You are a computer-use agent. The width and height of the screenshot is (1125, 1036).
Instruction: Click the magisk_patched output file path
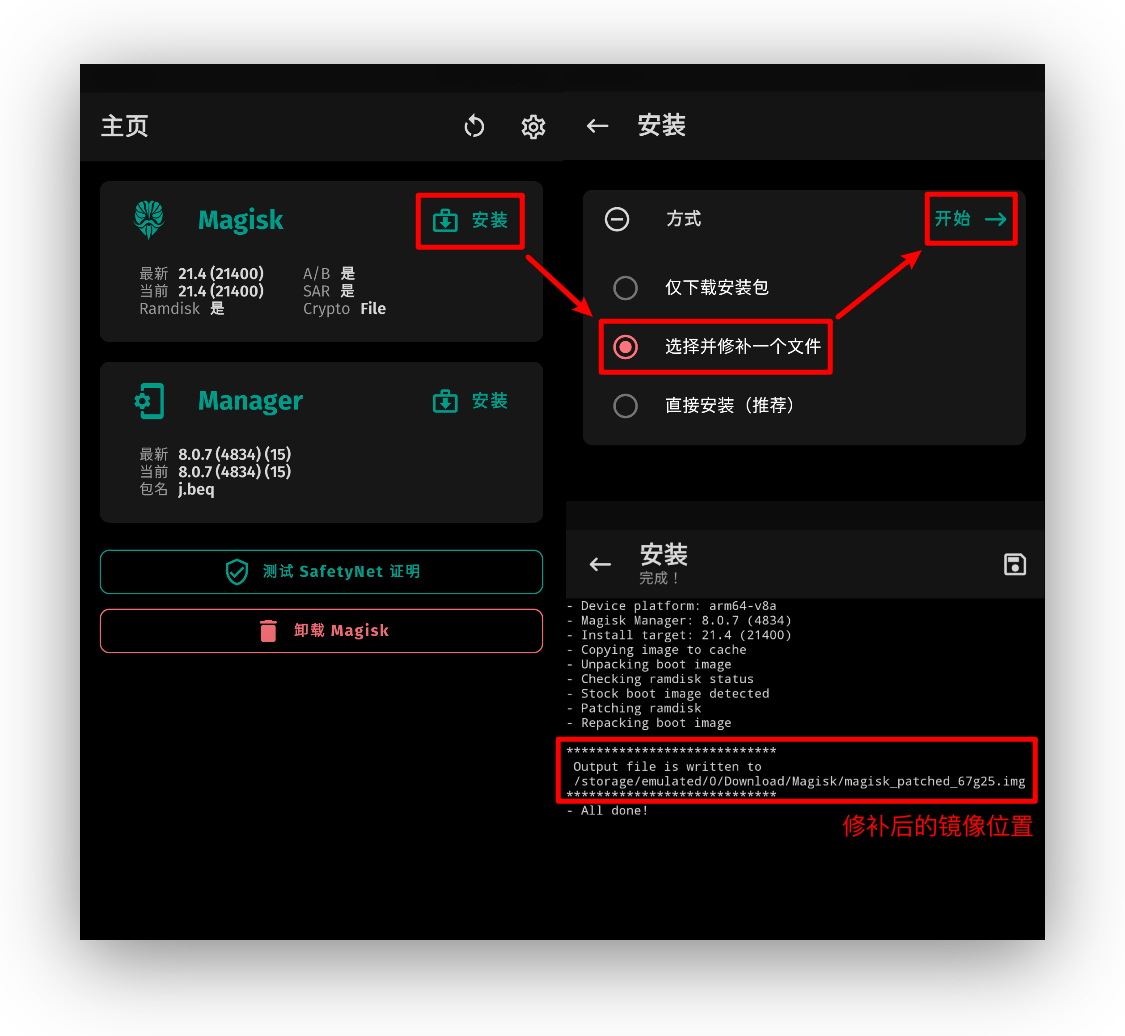pos(799,781)
